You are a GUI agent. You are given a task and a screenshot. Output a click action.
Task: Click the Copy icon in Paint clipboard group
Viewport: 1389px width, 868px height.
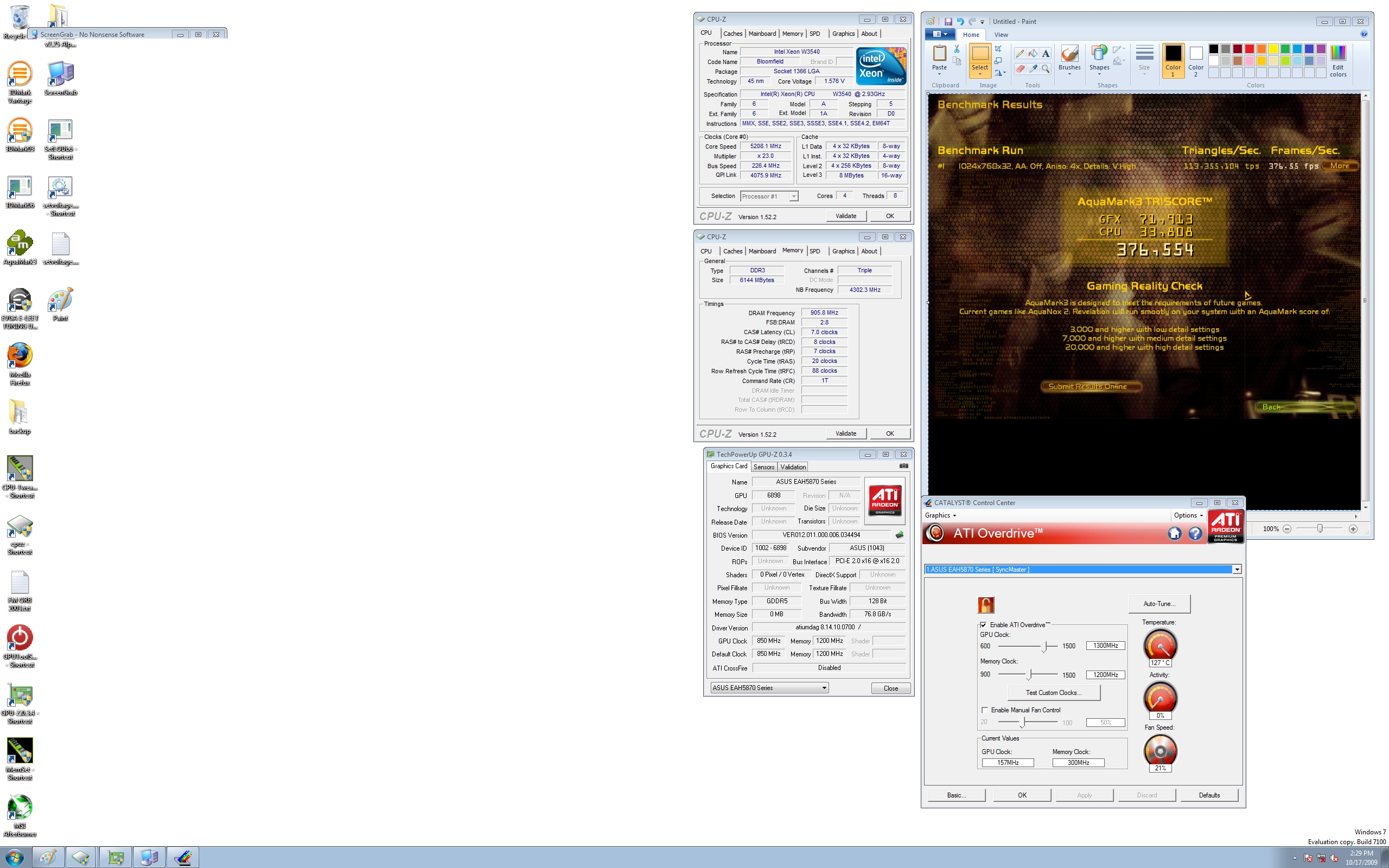[x=956, y=61]
